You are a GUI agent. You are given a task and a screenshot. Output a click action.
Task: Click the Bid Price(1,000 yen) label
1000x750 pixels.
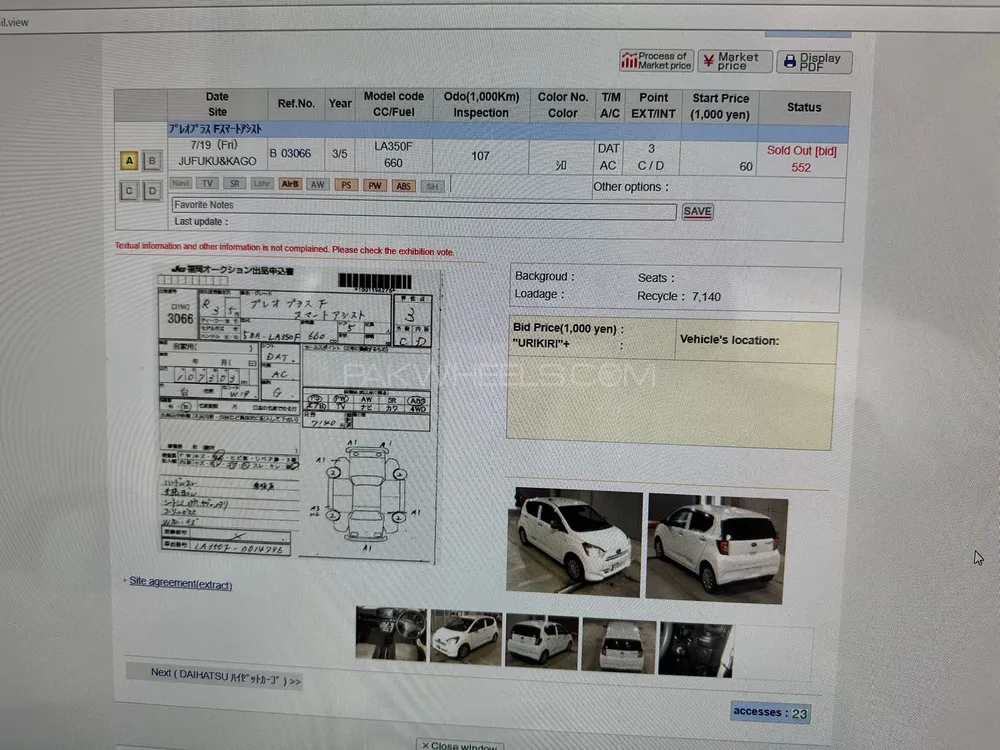tap(568, 328)
